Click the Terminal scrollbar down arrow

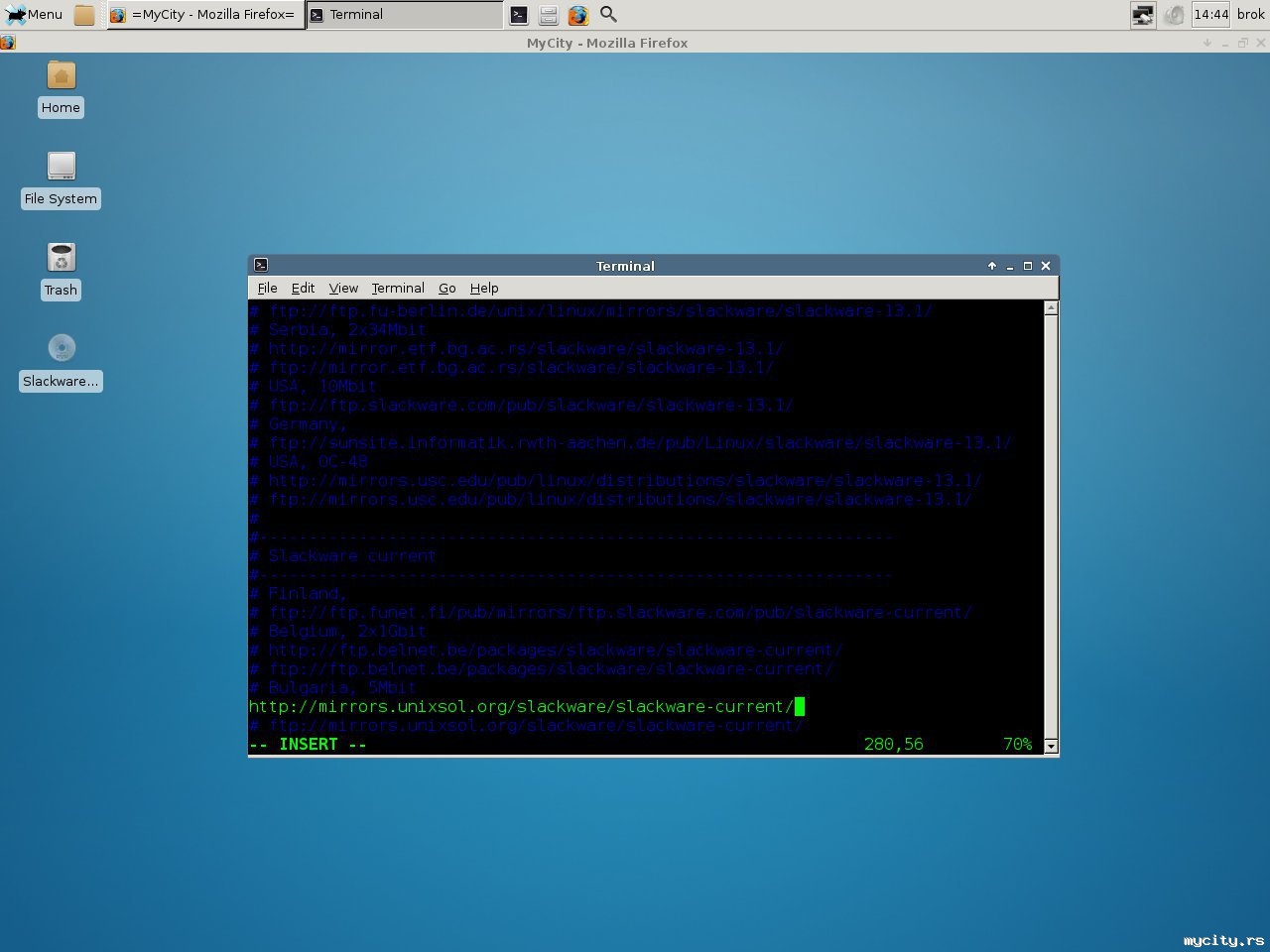1051,746
